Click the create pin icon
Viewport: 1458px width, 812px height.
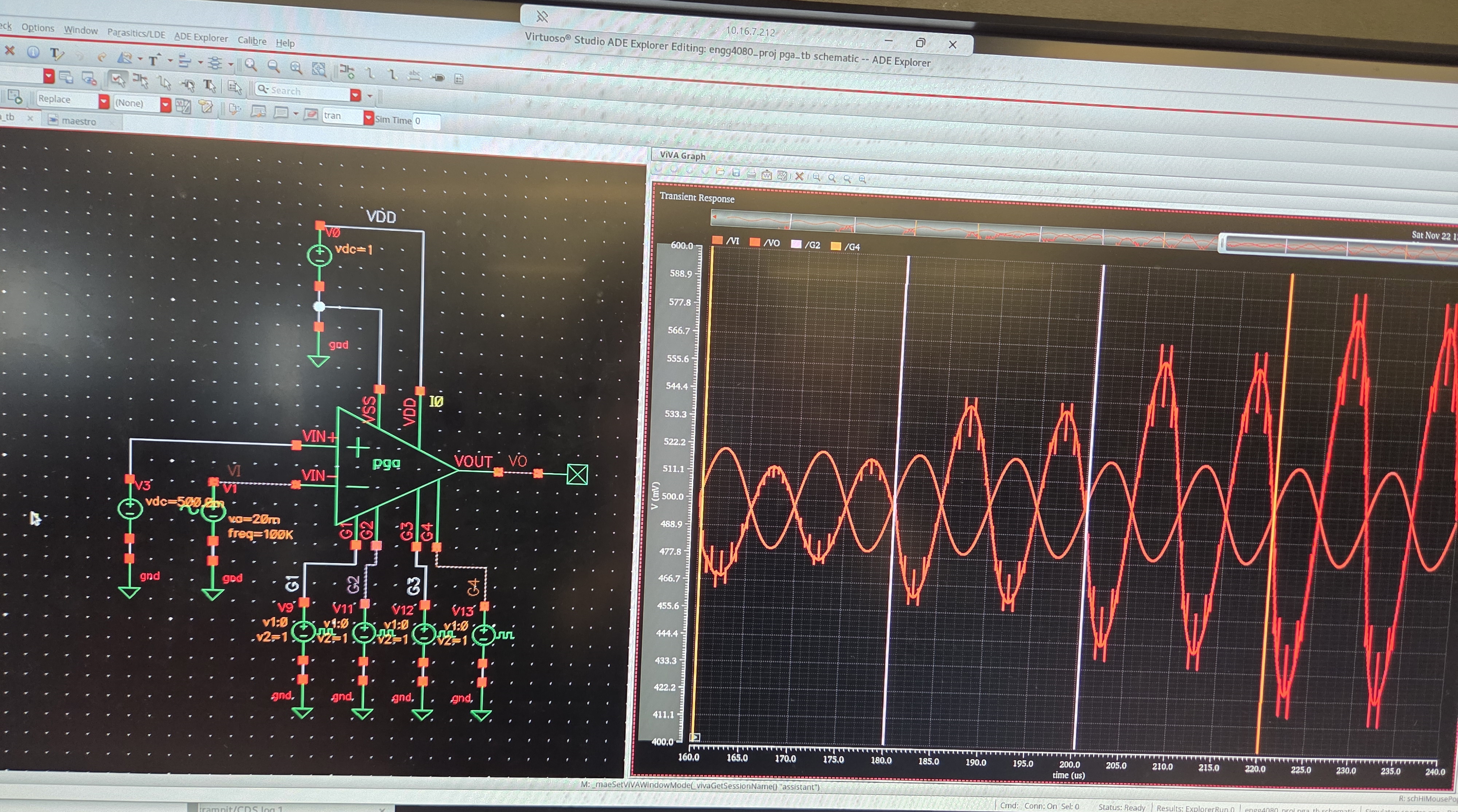437,77
